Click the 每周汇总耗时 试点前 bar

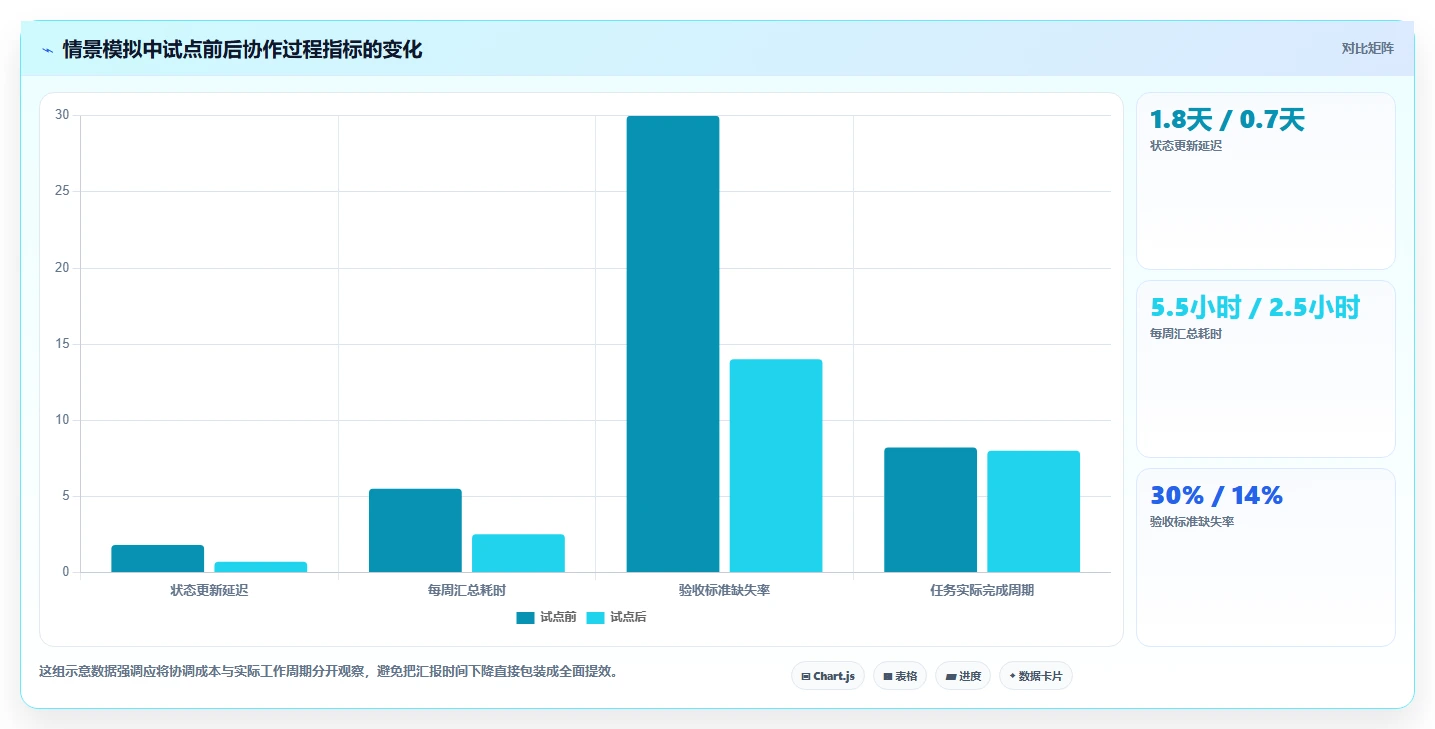point(415,530)
